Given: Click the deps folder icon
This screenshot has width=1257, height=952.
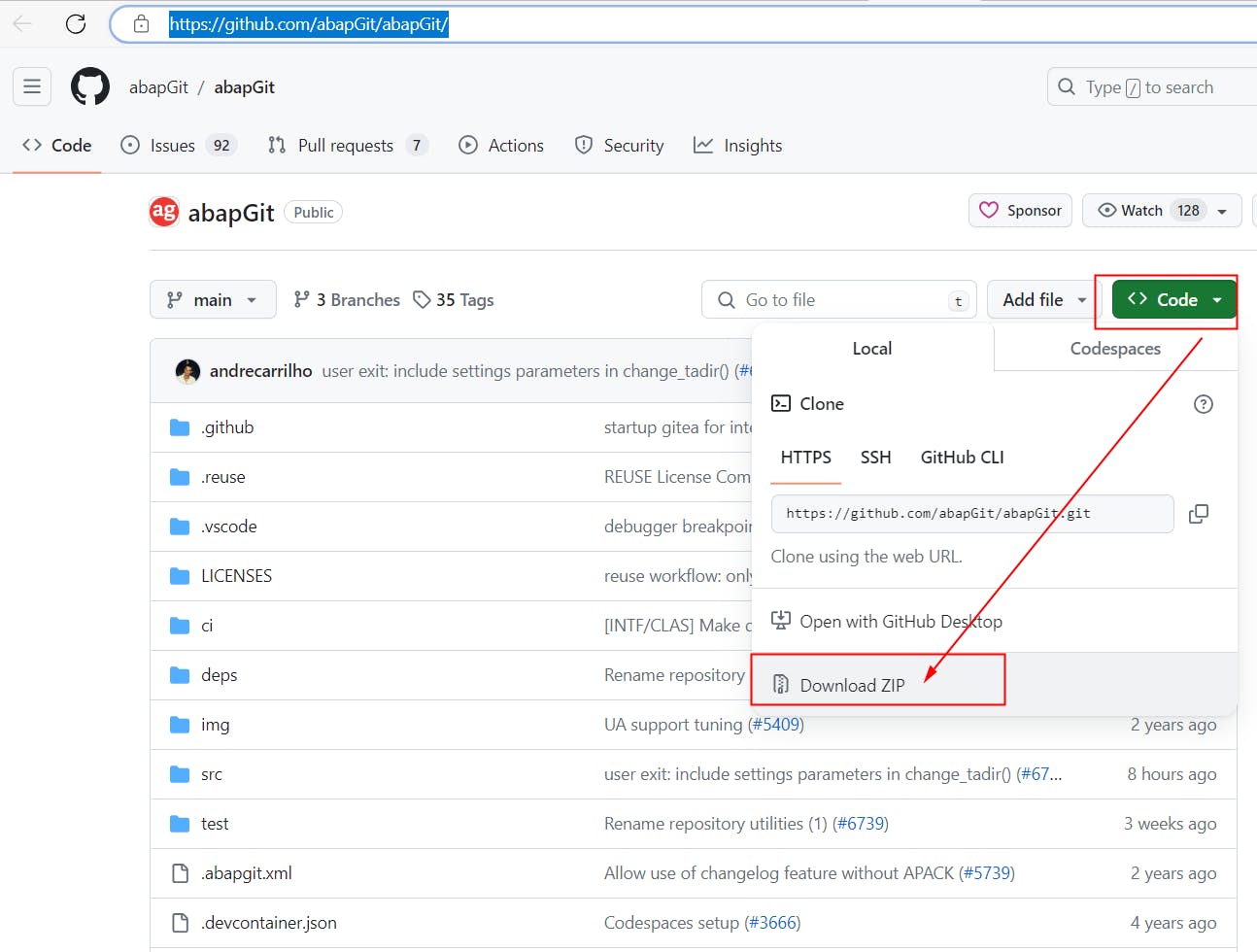Looking at the screenshot, I should (180, 675).
